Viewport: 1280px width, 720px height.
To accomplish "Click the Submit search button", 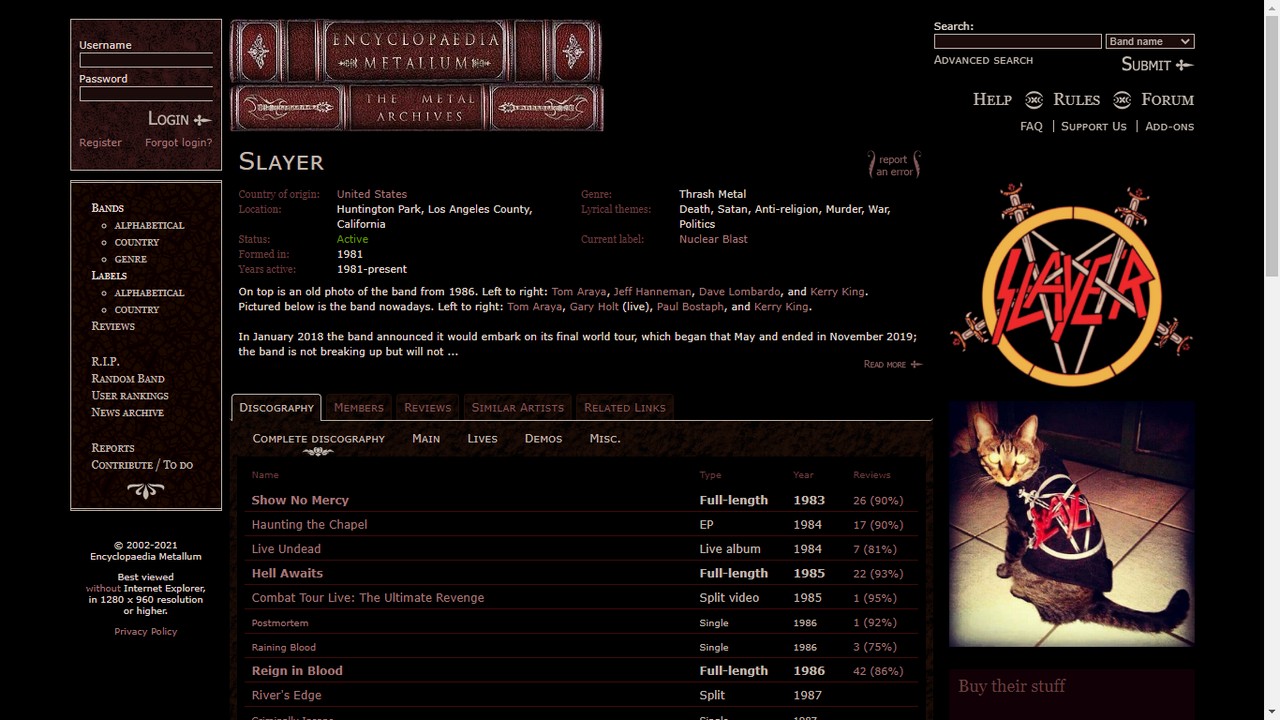I will (x=1157, y=64).
